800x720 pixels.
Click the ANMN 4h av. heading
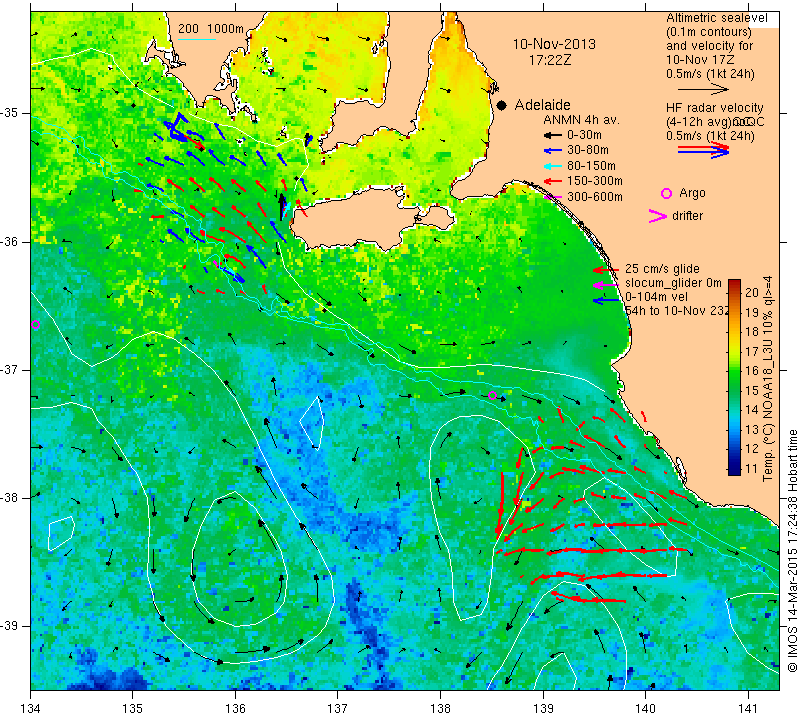pos(581,120)
